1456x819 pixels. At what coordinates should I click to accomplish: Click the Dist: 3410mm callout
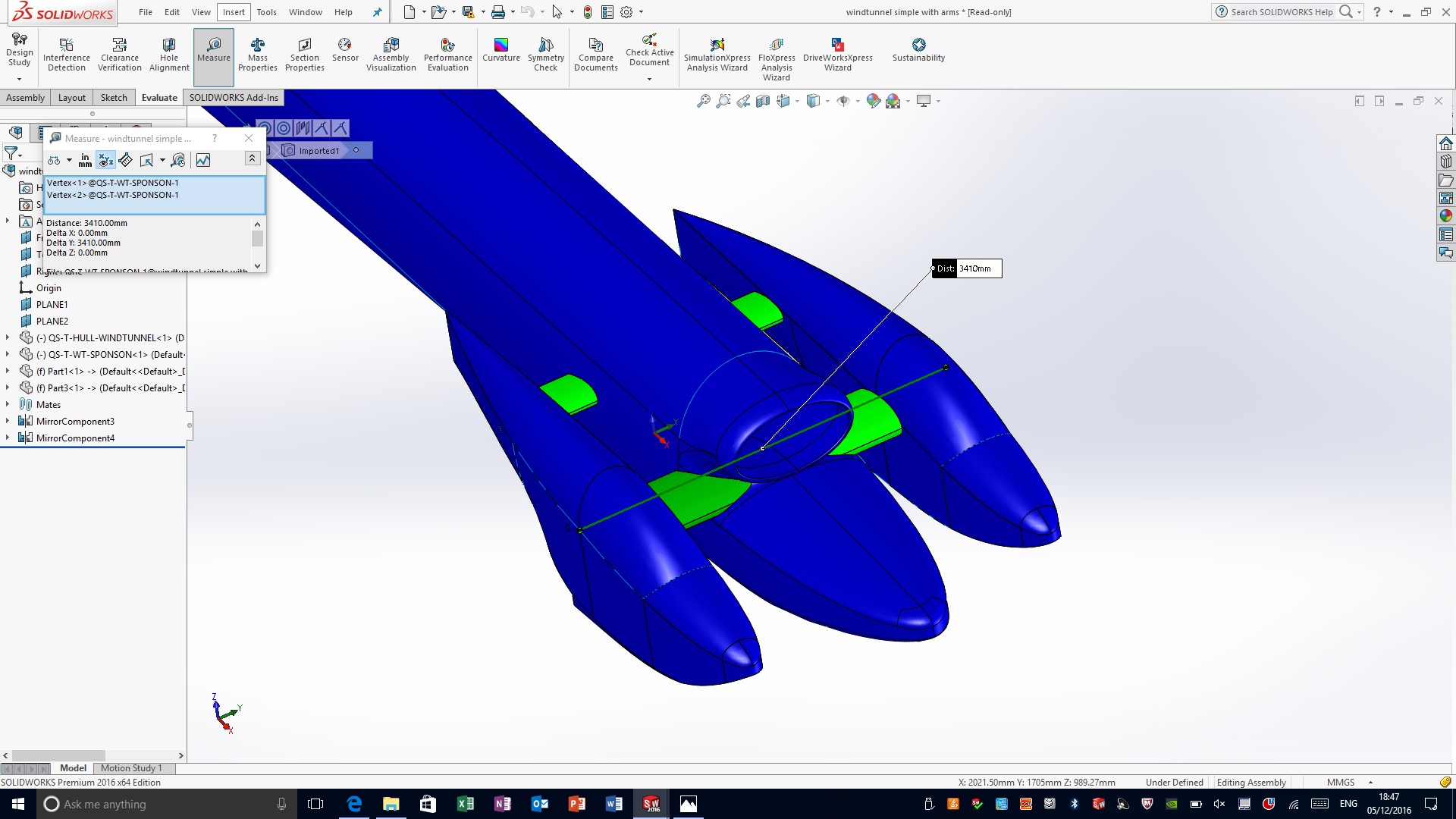click(x=967, y=268)
